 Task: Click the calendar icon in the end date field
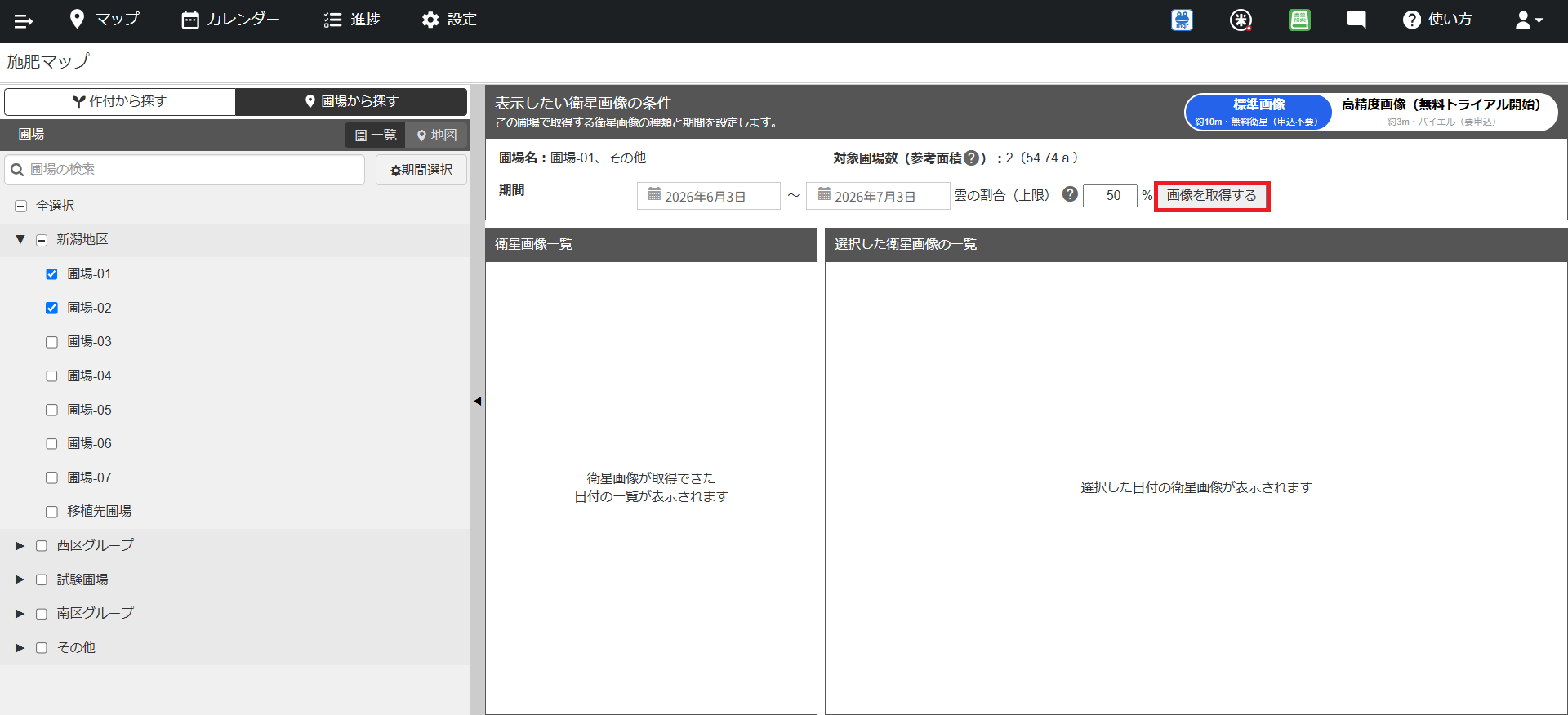[824, 194]
